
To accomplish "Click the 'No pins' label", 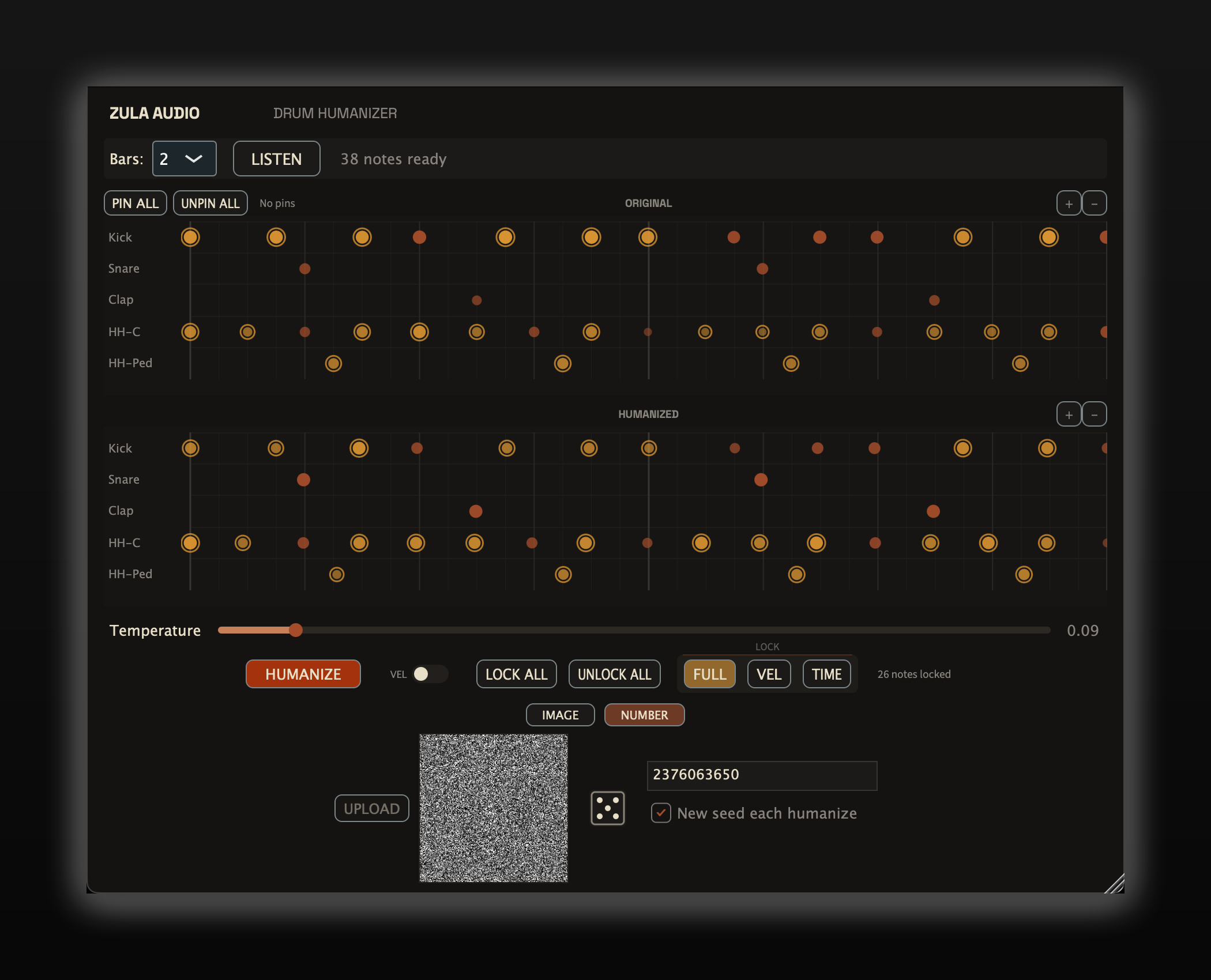I will coord(277,203).
